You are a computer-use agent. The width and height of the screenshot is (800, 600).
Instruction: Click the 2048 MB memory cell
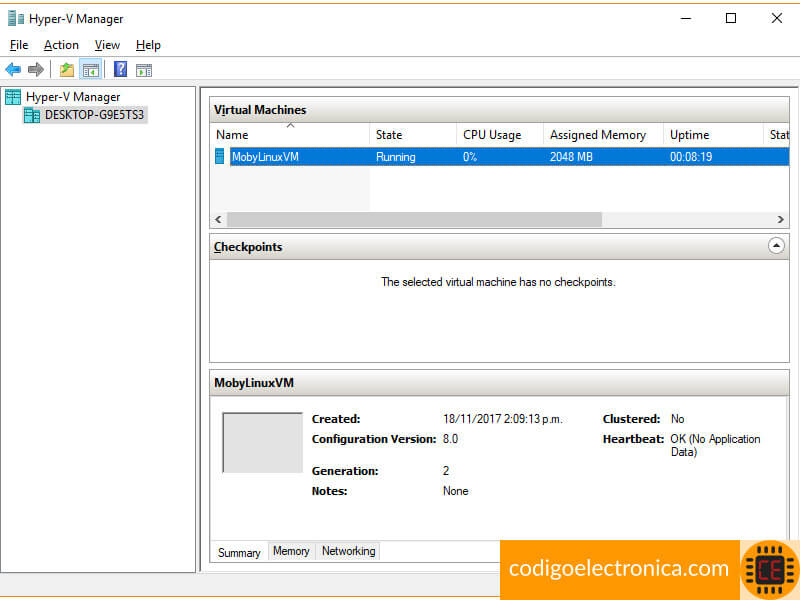tap(571, 157)
